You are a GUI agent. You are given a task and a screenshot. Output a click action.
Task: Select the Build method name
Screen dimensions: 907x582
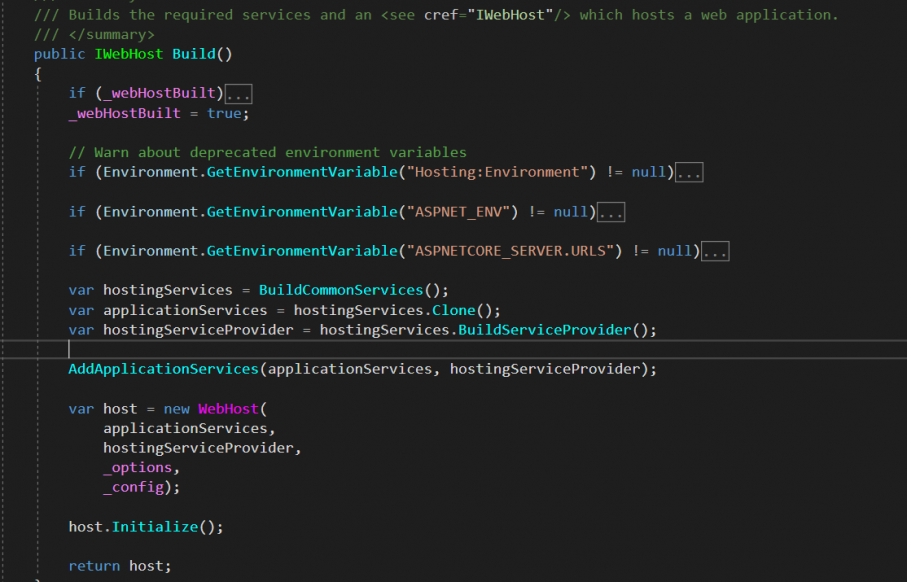pos(193,53)
